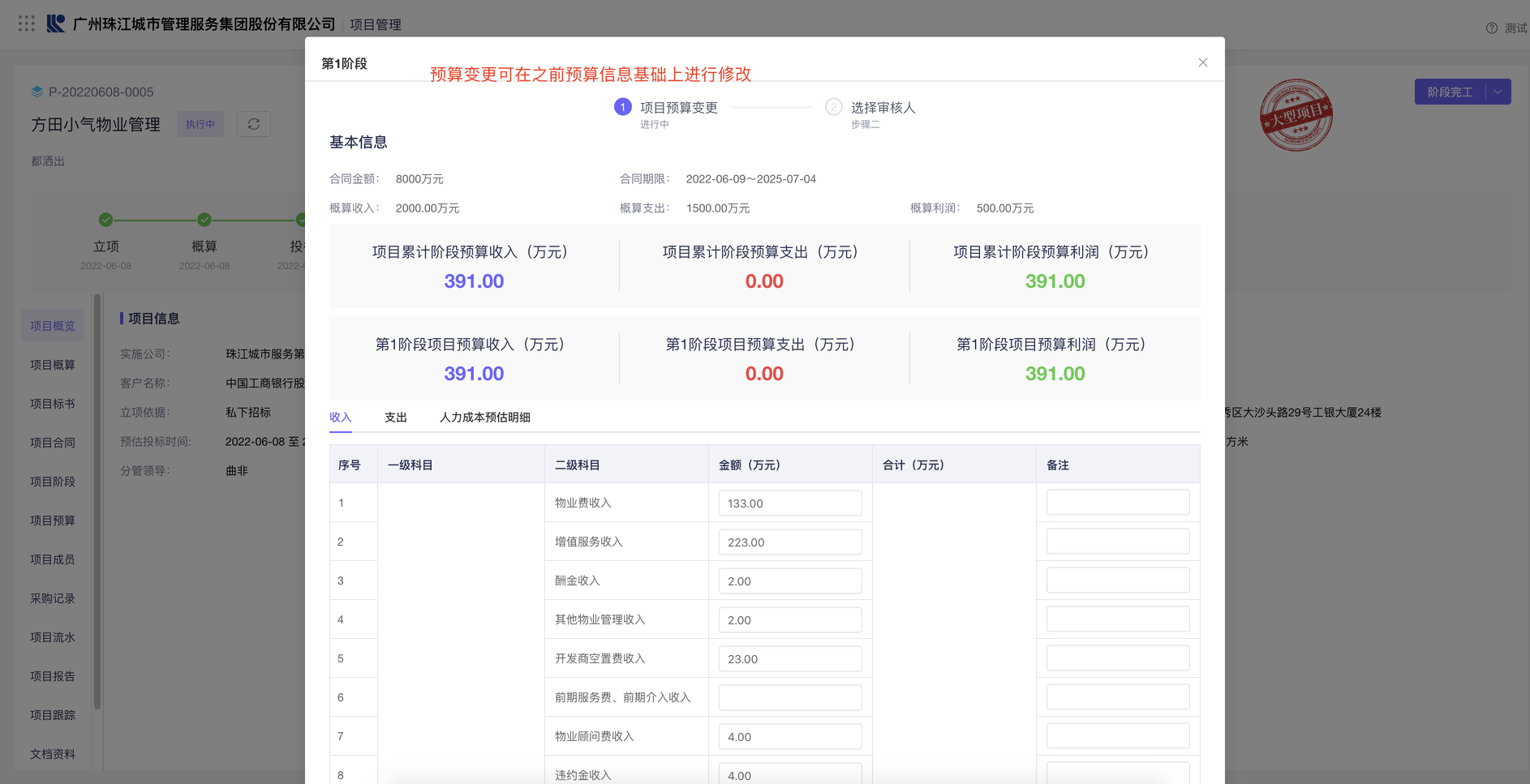
Task: Click the refresh icon beside 执行中
Action: tap(254, 124)
